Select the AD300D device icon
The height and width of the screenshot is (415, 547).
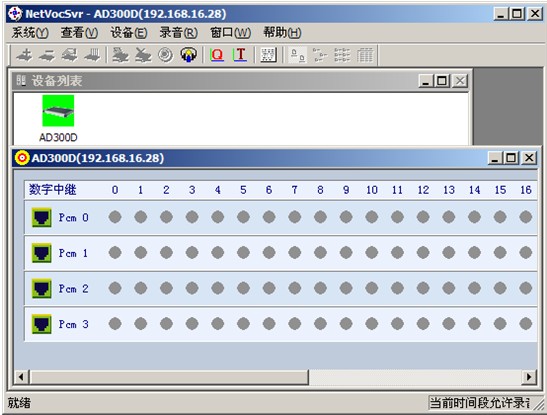58,111
